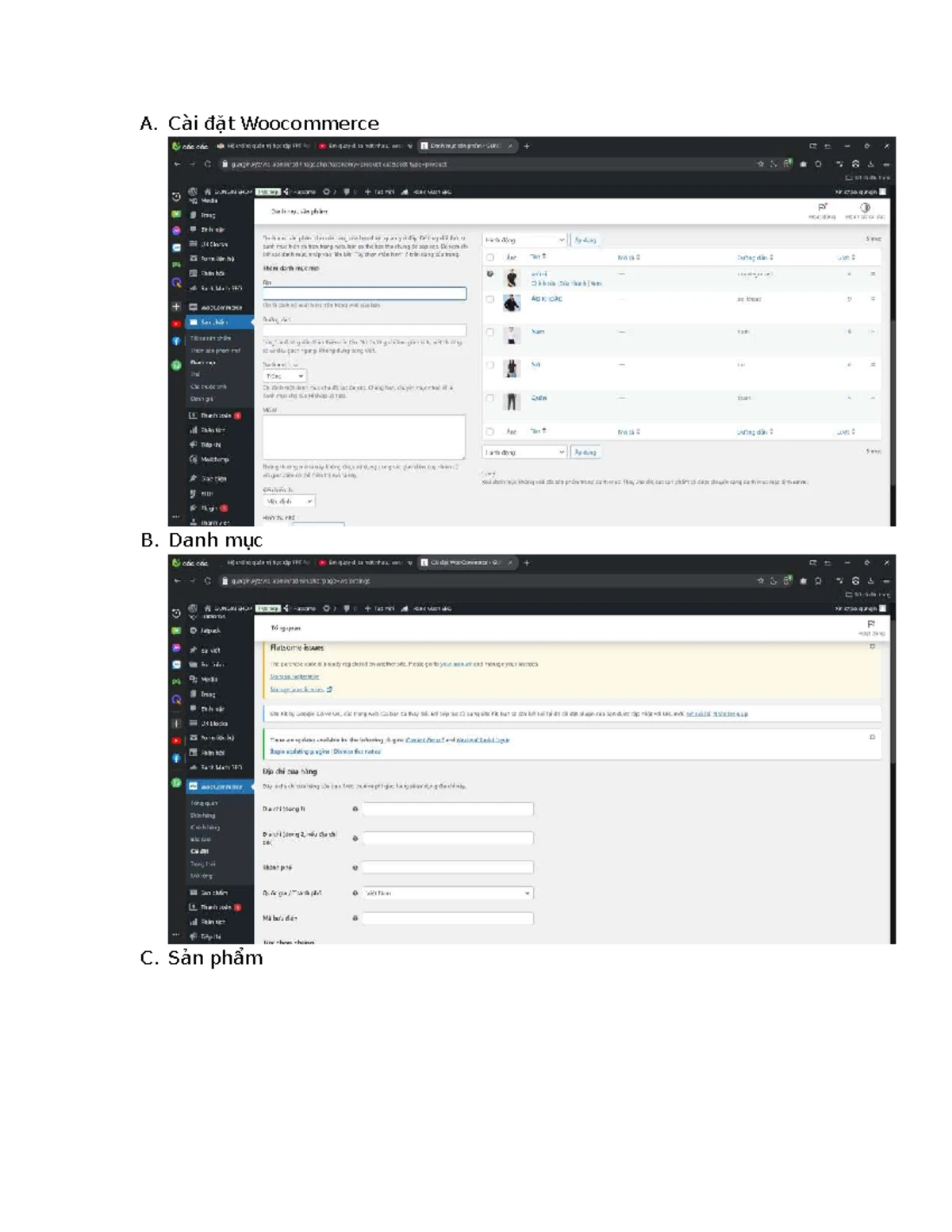Click the half-circle finish setup icon
The width and height of the screenshot is (952, 1232).
click(865, 208)
